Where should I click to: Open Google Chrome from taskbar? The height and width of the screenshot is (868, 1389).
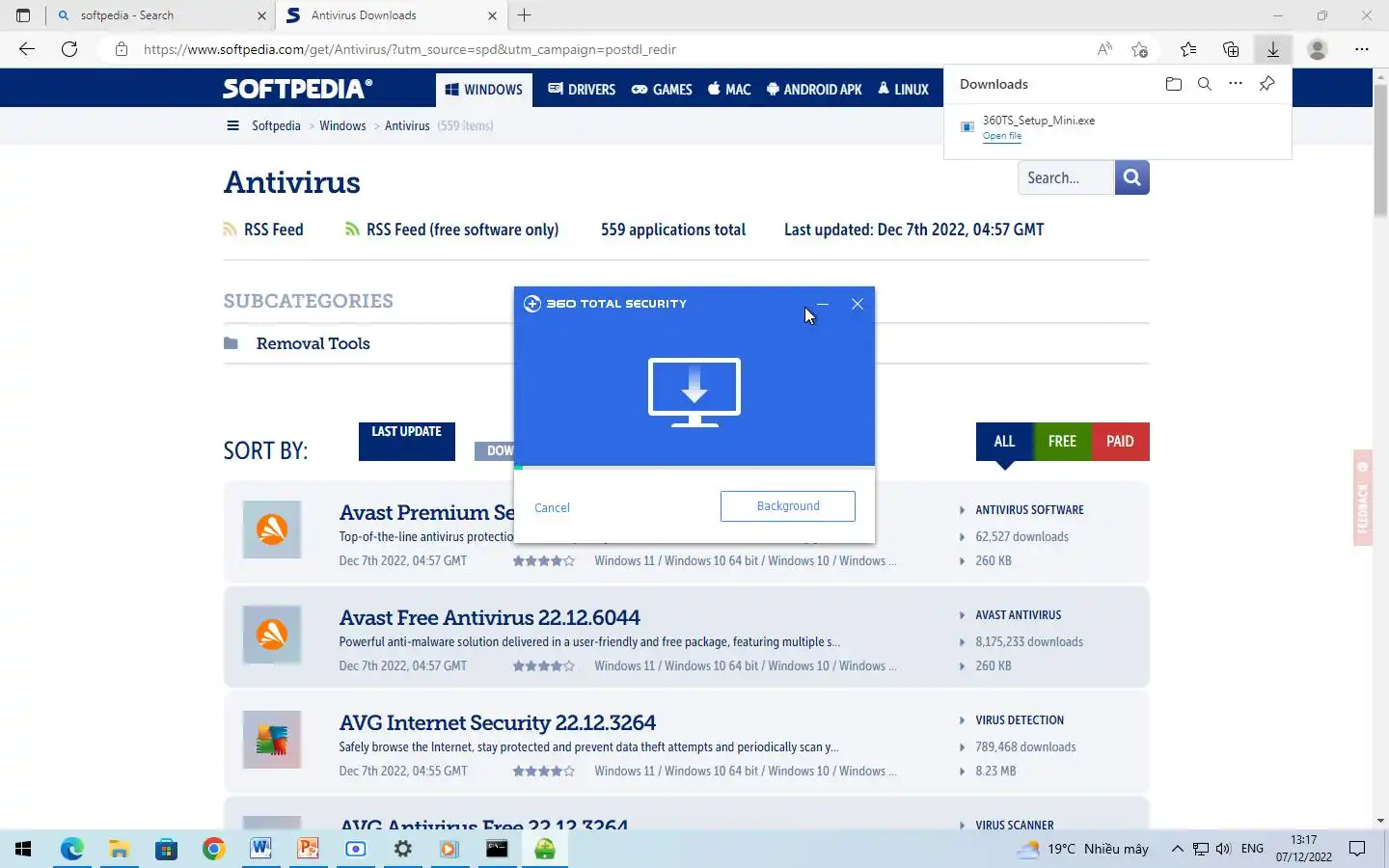click(213, 849)
